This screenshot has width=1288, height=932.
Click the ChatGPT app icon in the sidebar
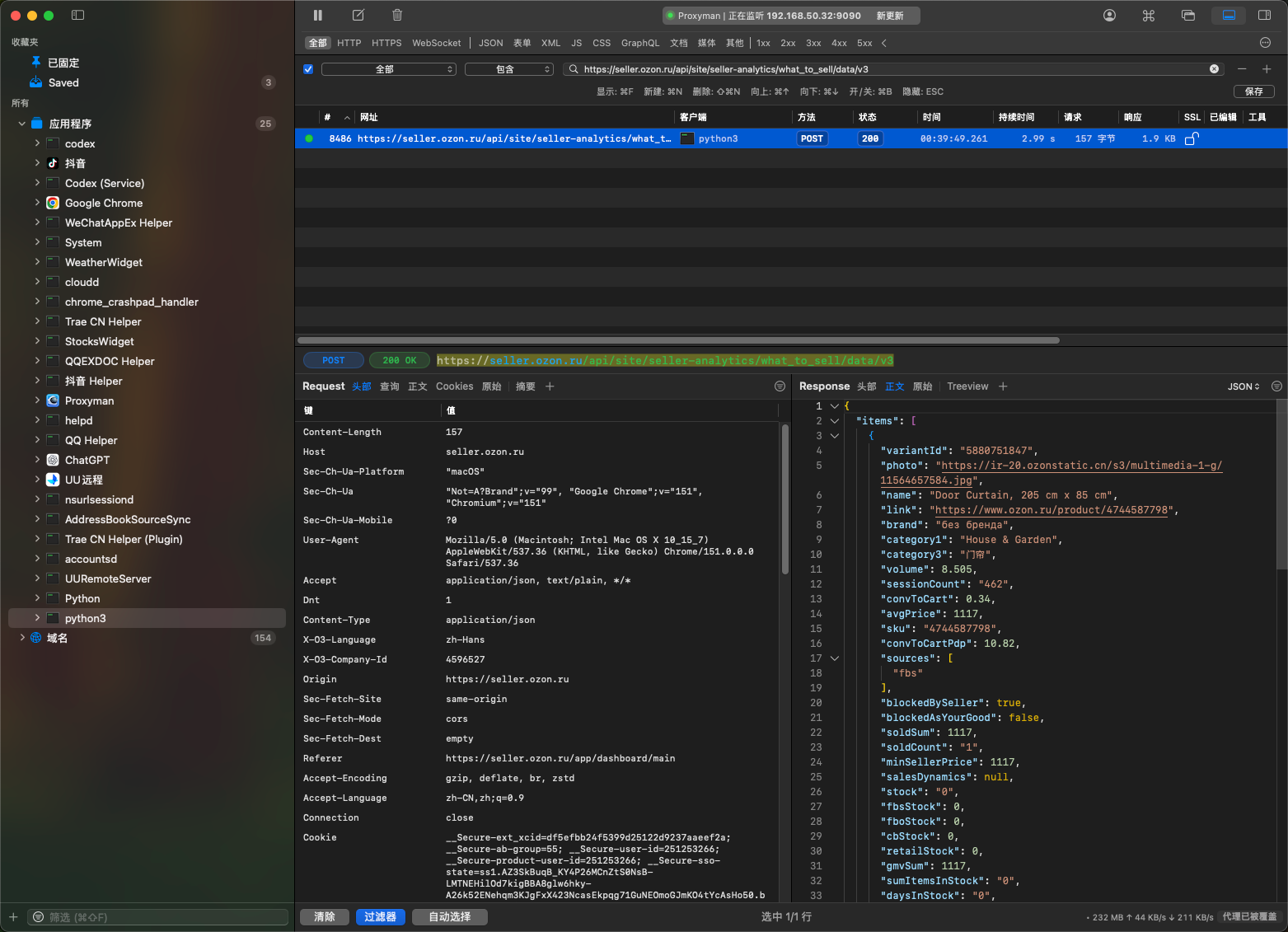53,460
